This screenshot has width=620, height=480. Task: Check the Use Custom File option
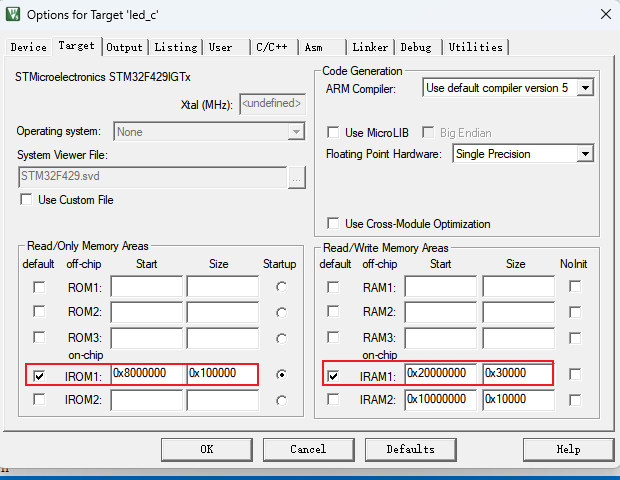(x=26, y=199)
